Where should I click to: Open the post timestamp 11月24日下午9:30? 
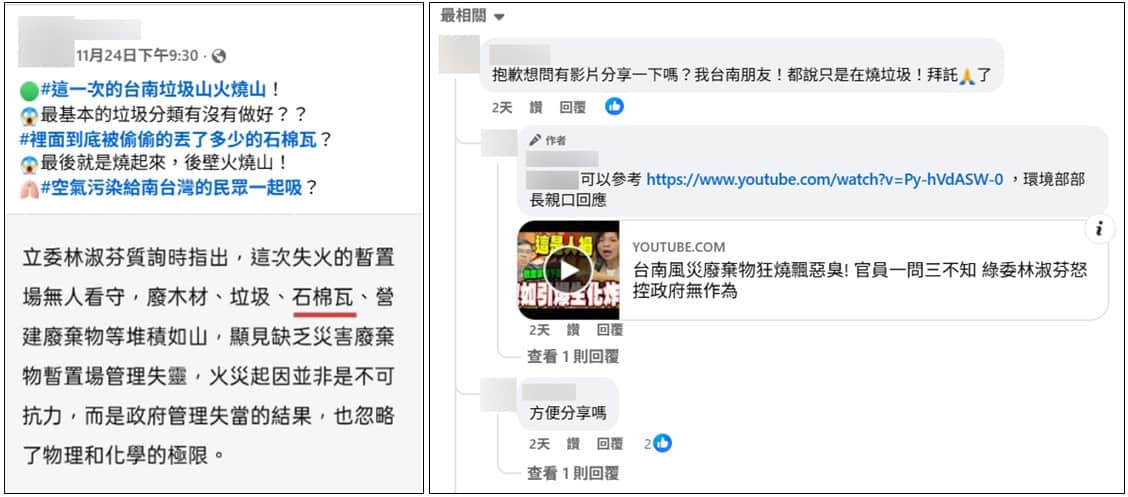click(x=137, y=55)
